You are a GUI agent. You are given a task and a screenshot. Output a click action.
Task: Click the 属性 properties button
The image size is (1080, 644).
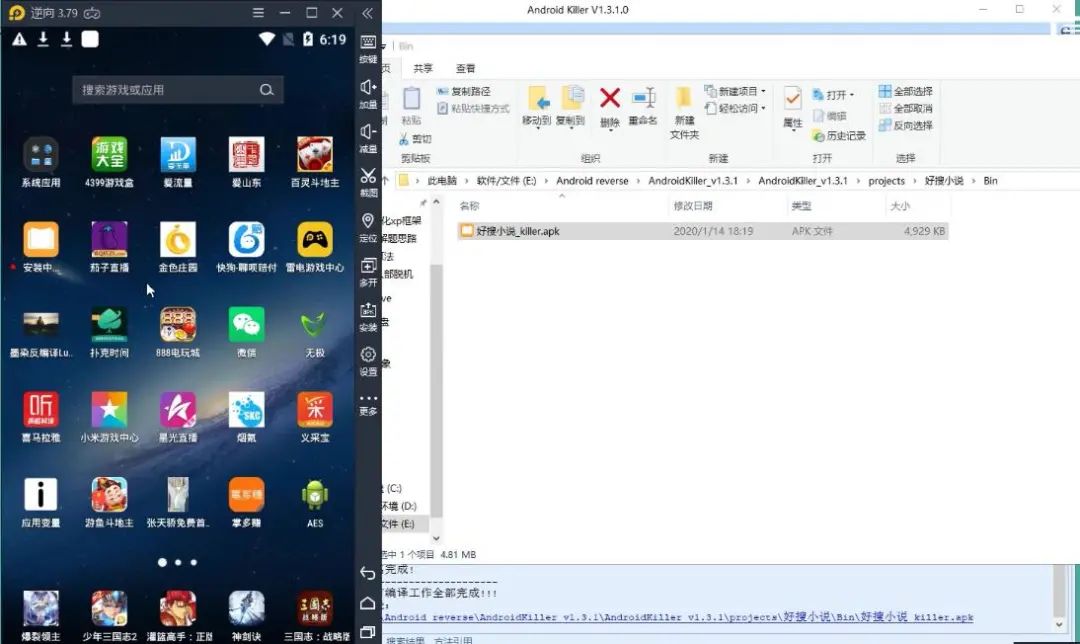pos(793,108)
